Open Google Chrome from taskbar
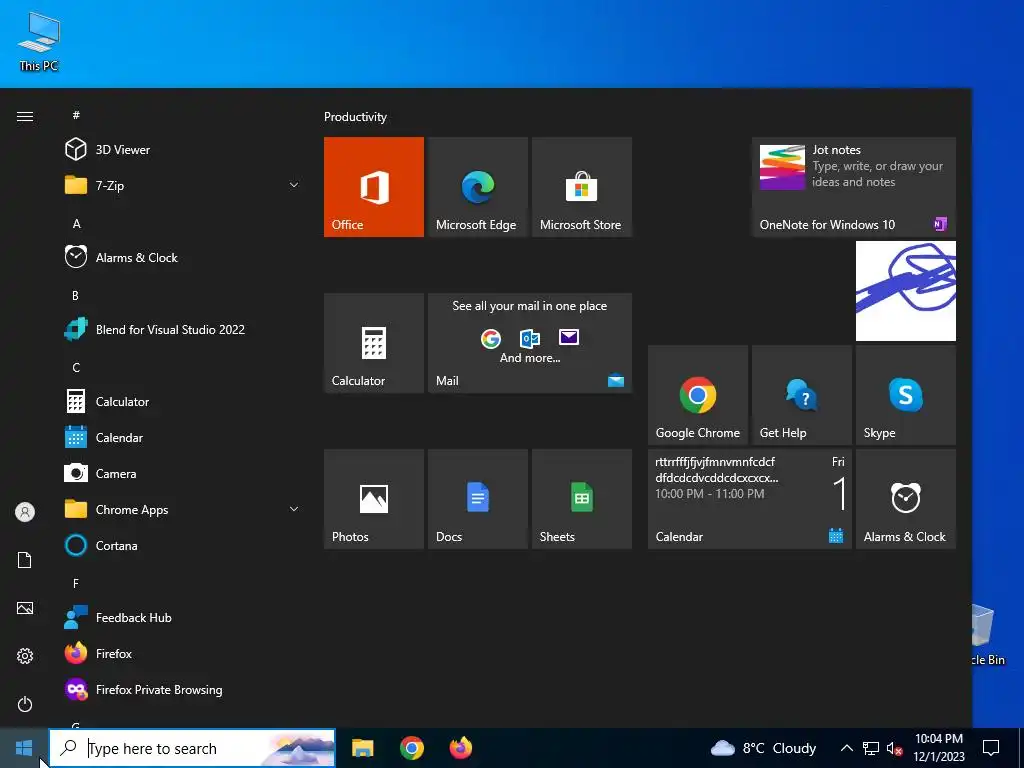Screen dimensions: 1024x768 tap(411, 748)
